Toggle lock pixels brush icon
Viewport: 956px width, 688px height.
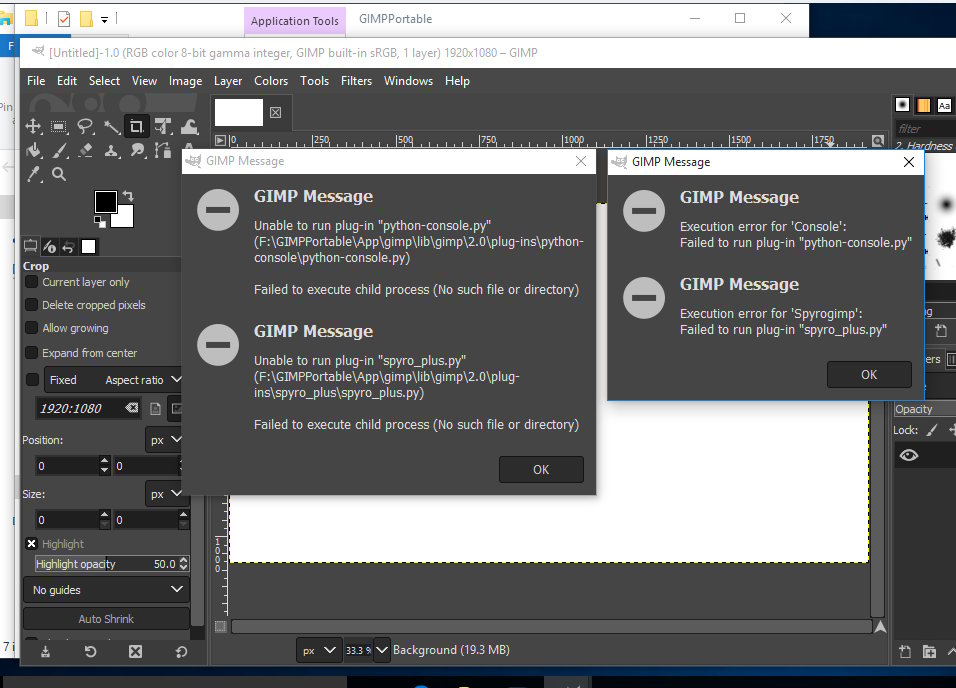(x=932, y=430)
